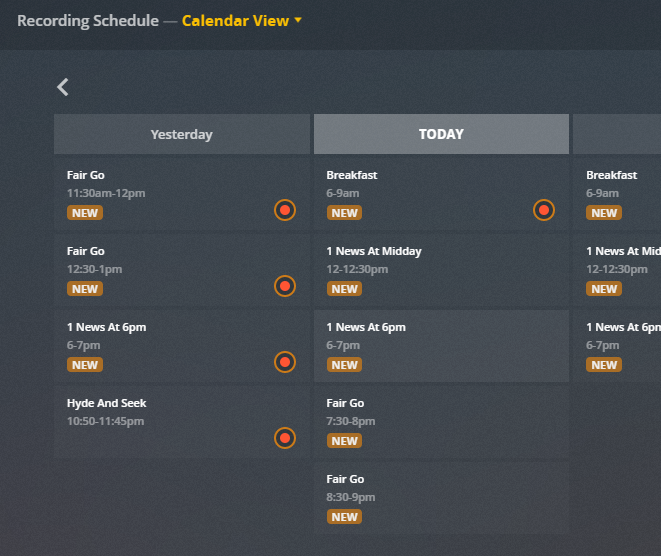Select the TODAY column header

(x=441, y=134)
